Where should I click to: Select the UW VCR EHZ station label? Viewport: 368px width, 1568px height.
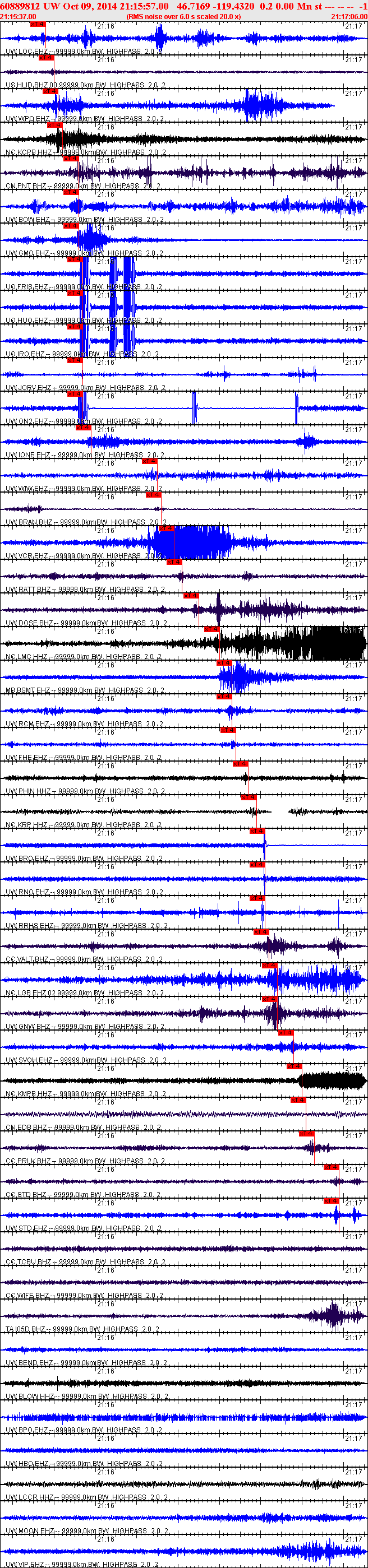click(84, 556)
